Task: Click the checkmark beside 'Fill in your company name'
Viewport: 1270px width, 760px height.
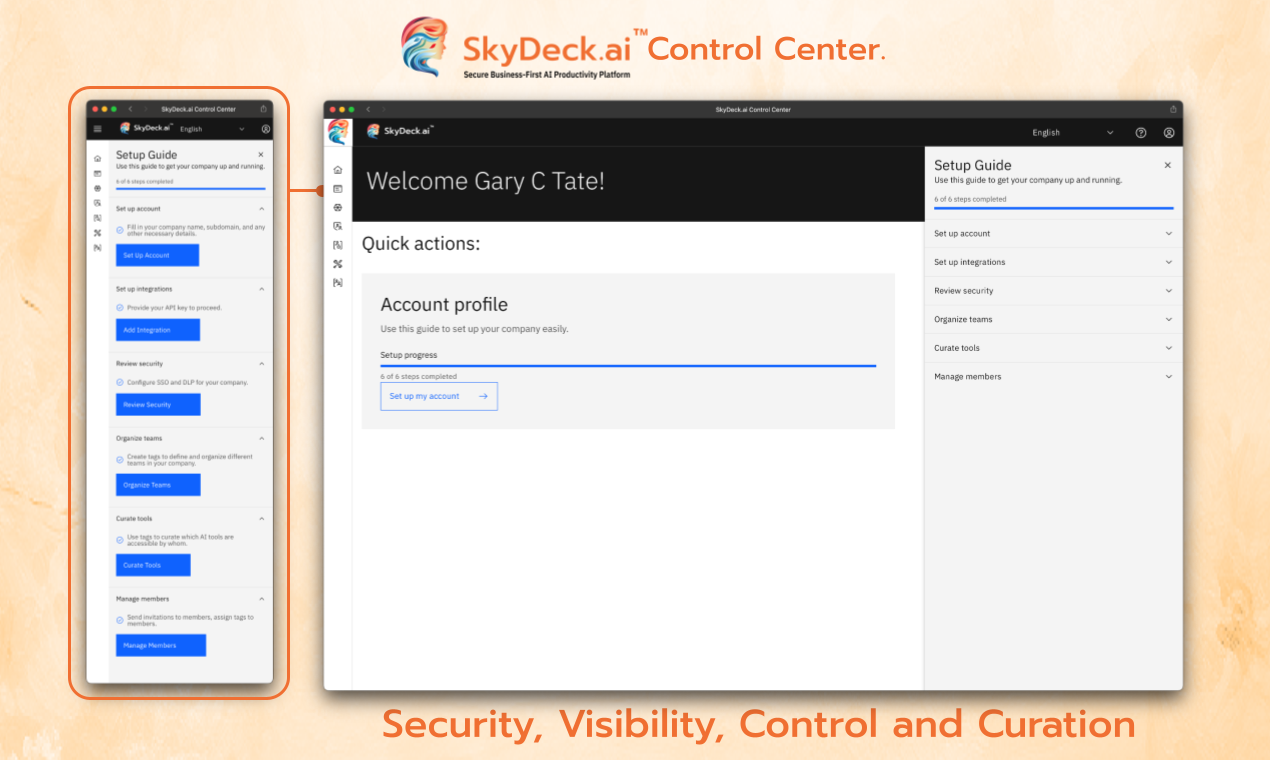Action: (x=120, y=230)
